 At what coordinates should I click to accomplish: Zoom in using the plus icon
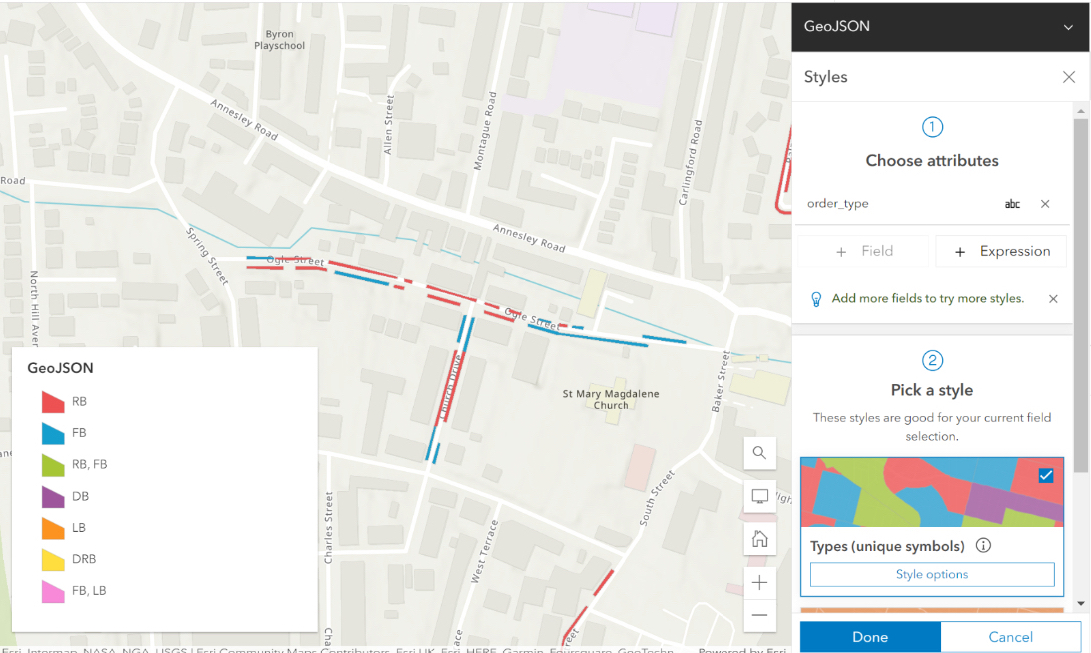759,582
